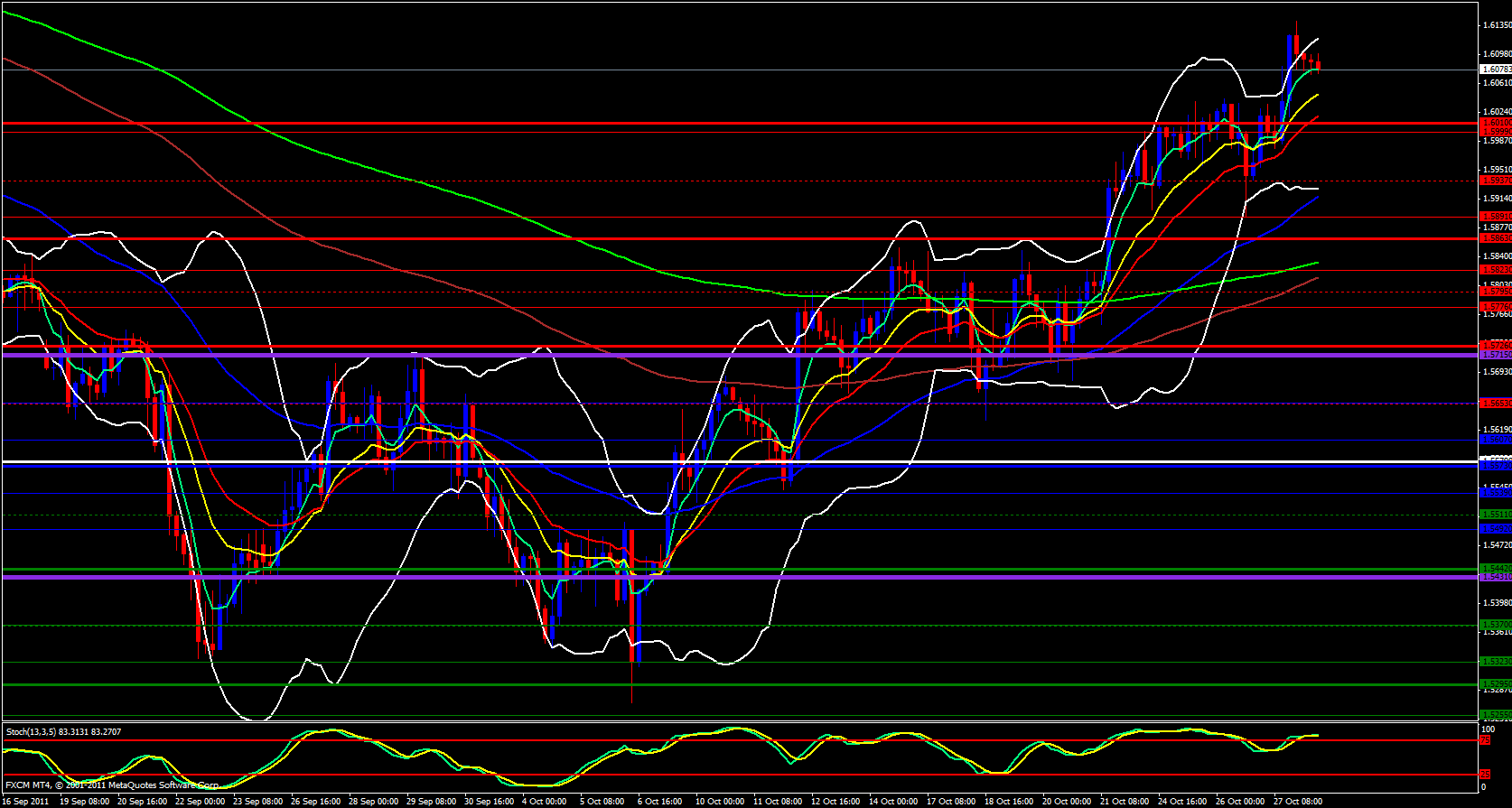Click the 26 Sep 16:00 time label
1512x808 pixels.
314,801
